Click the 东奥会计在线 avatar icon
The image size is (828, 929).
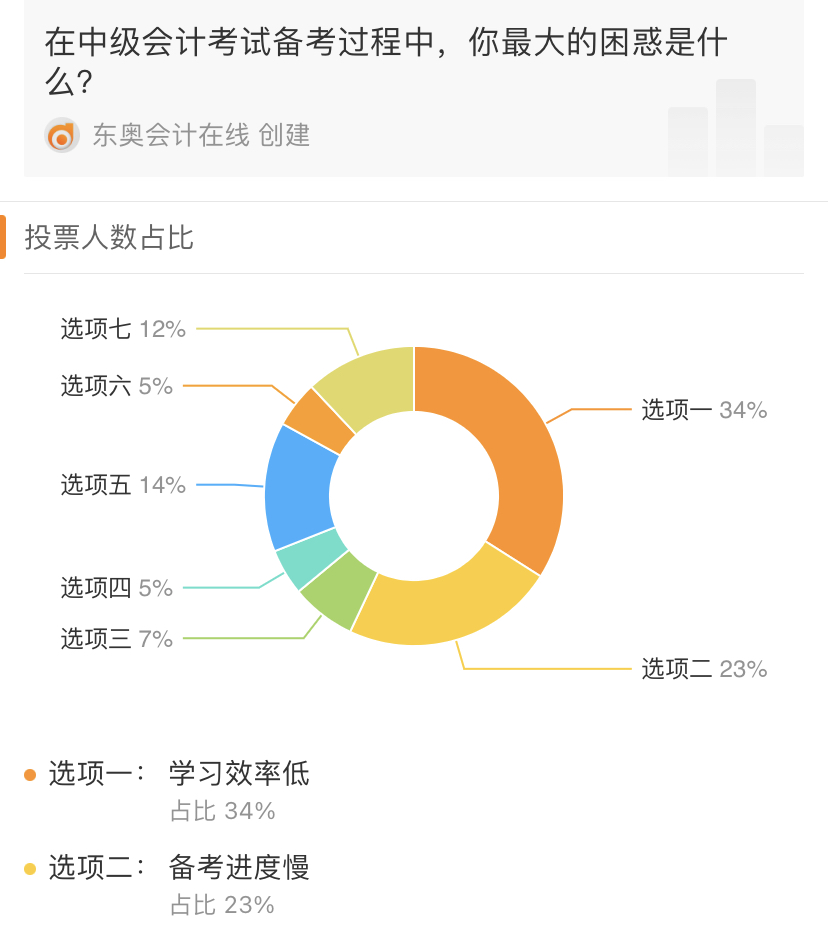[x=62, y=135]
